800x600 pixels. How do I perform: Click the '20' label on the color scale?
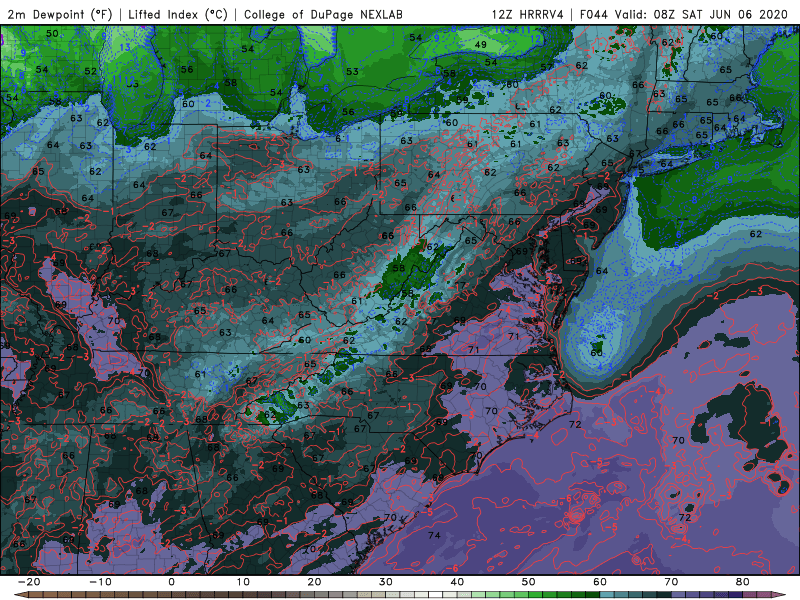click(x=314, y=582)
